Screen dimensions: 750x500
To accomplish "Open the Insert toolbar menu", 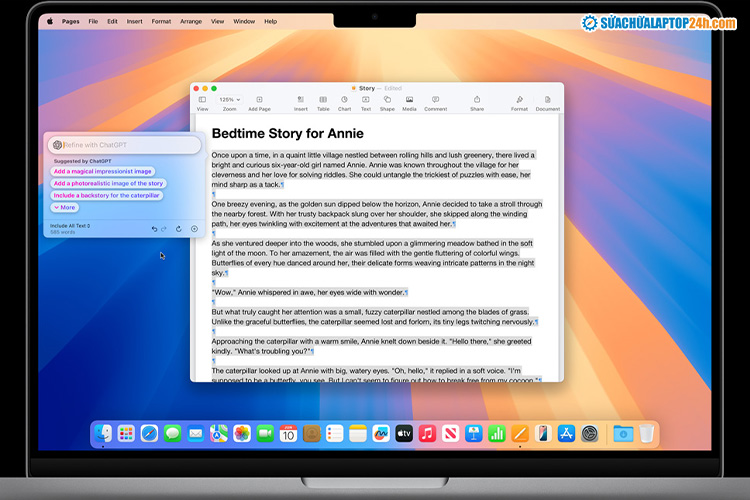I will point(300,101).
